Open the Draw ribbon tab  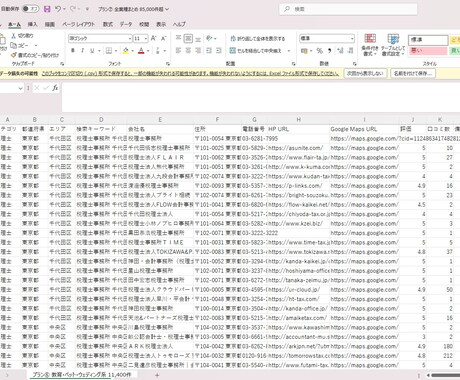(x=50, y=24)
